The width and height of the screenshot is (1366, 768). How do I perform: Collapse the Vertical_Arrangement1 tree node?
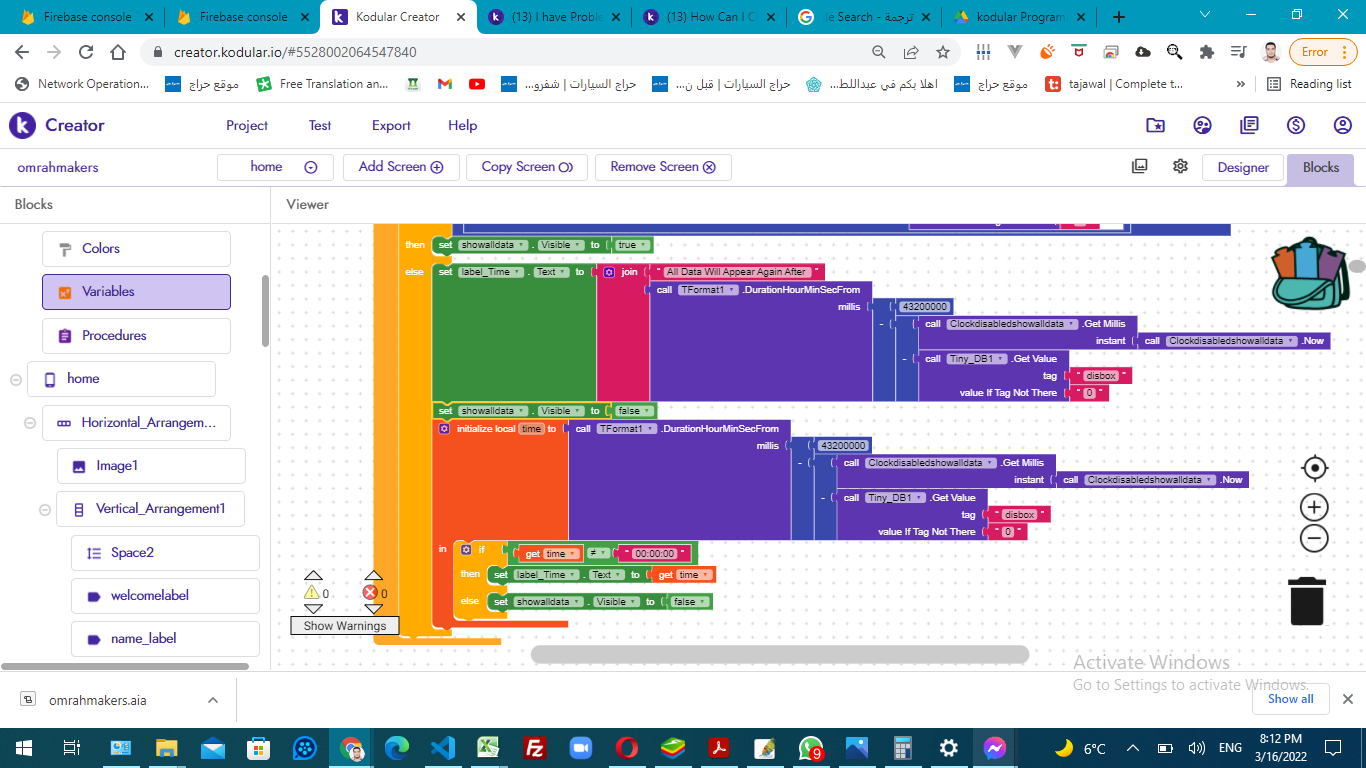point(45,509)
